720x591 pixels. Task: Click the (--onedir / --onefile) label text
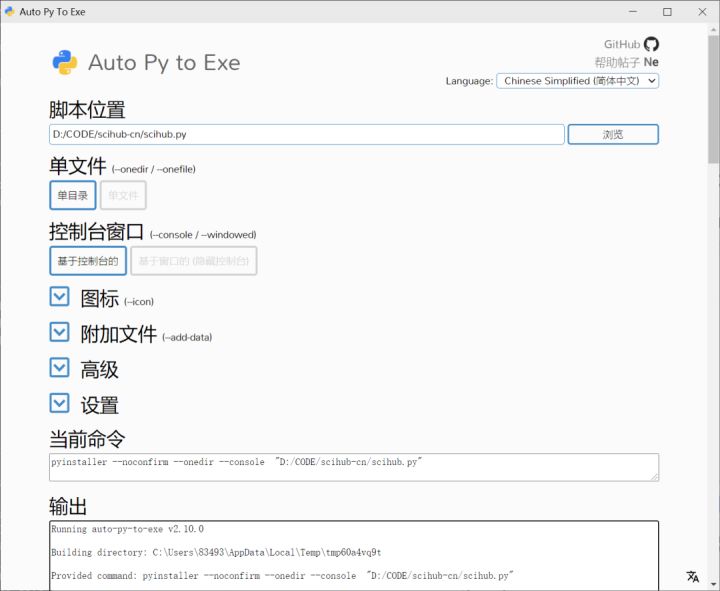153,169
